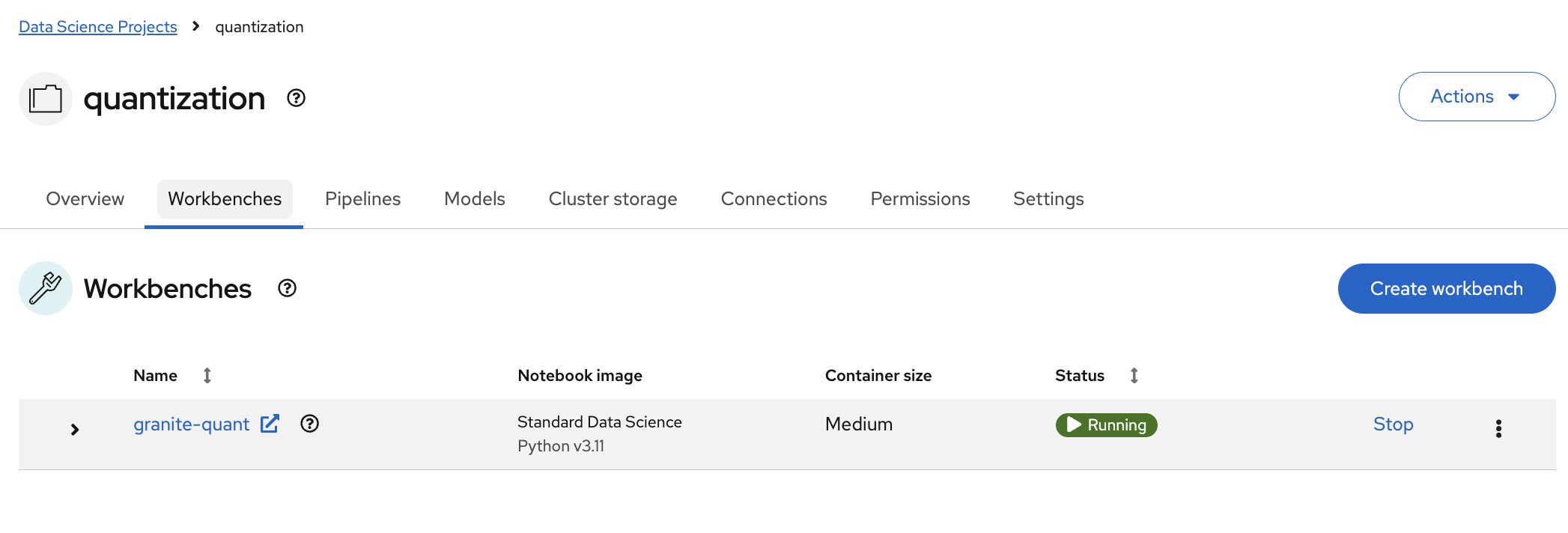Expand the granite-quant workbench row

click(75, 429)
